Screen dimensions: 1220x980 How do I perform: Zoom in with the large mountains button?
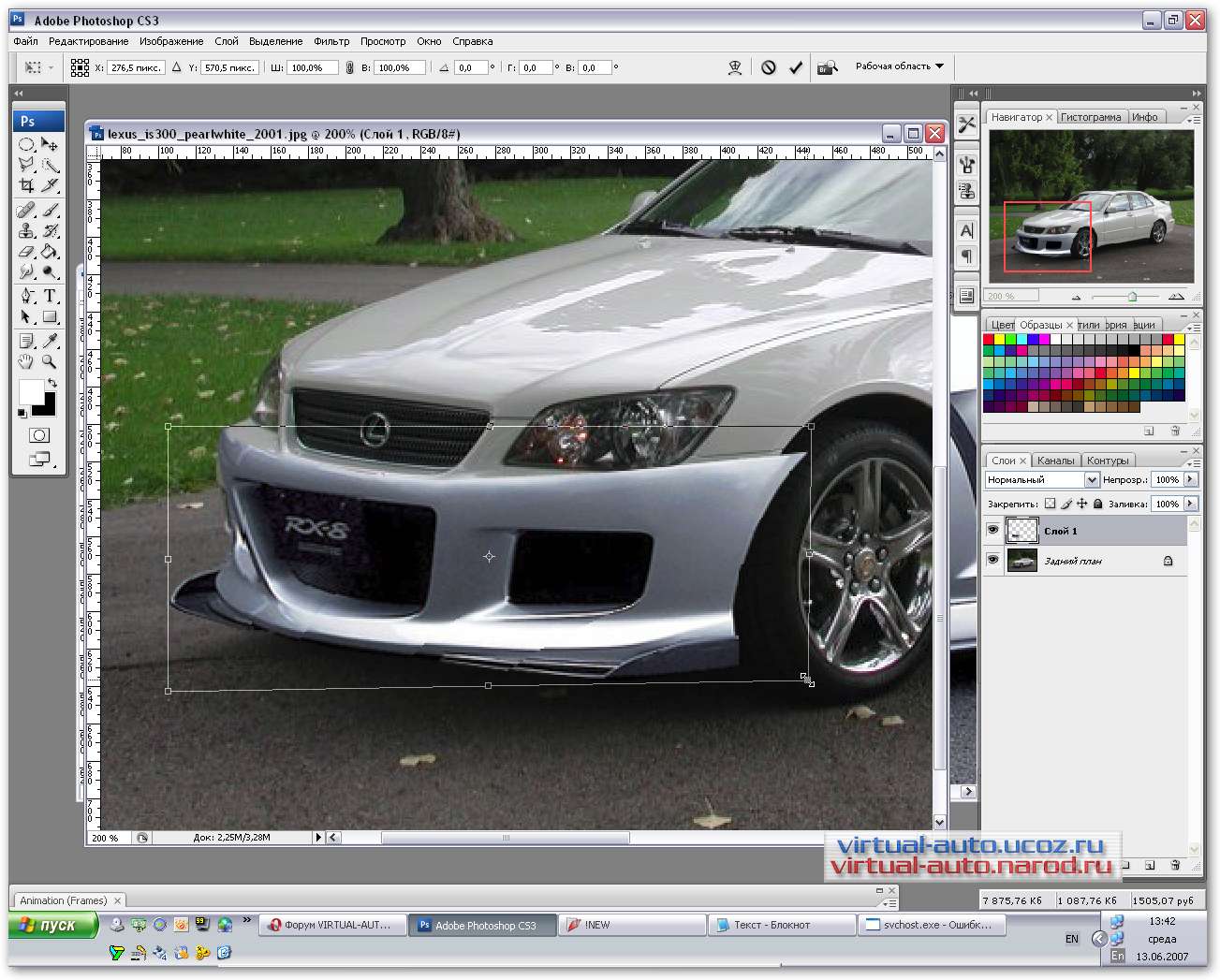pyautogui.click(x=1176, y=297)
